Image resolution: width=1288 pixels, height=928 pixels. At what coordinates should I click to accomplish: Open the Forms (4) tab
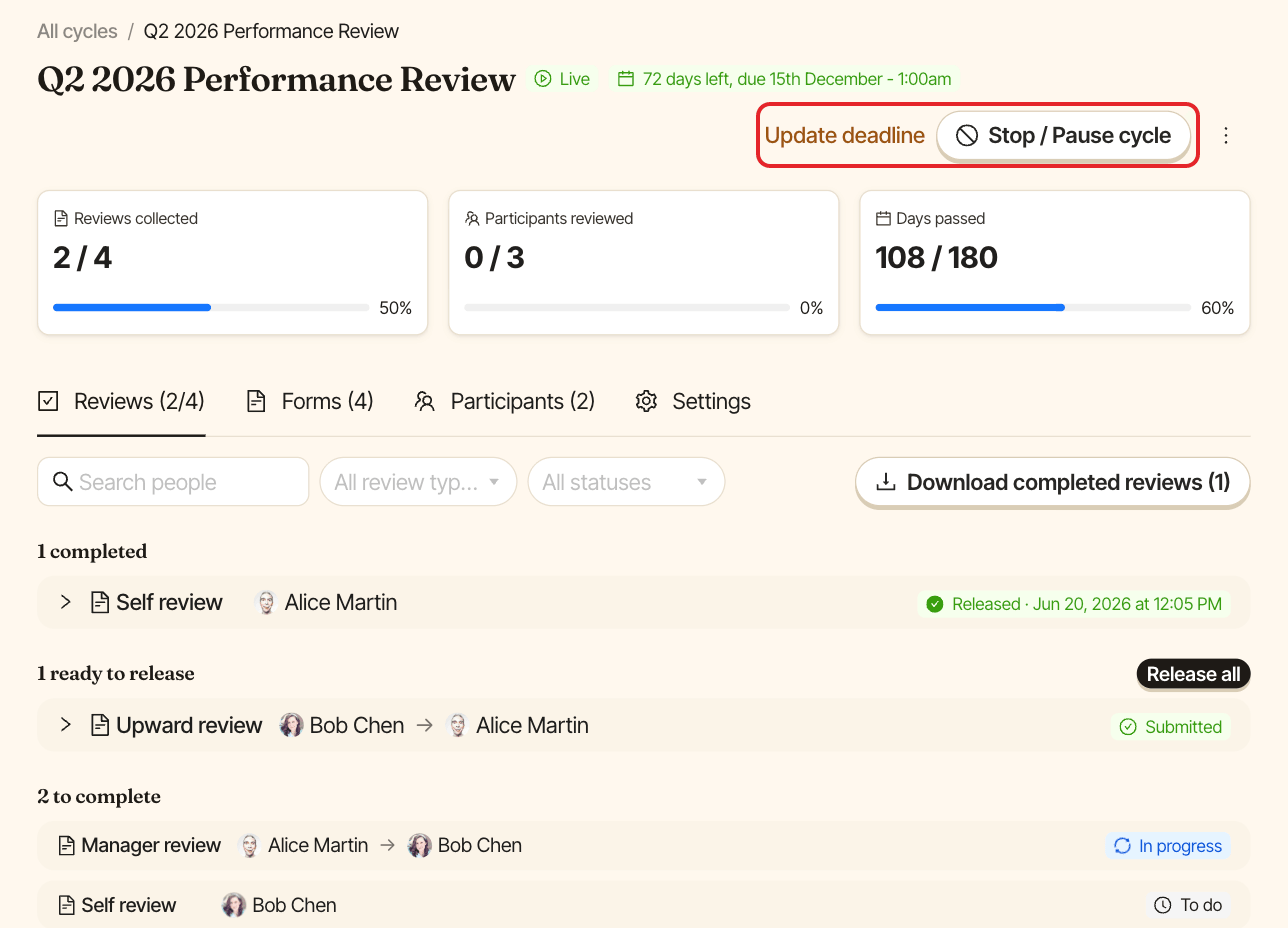[x=310, y=401]
